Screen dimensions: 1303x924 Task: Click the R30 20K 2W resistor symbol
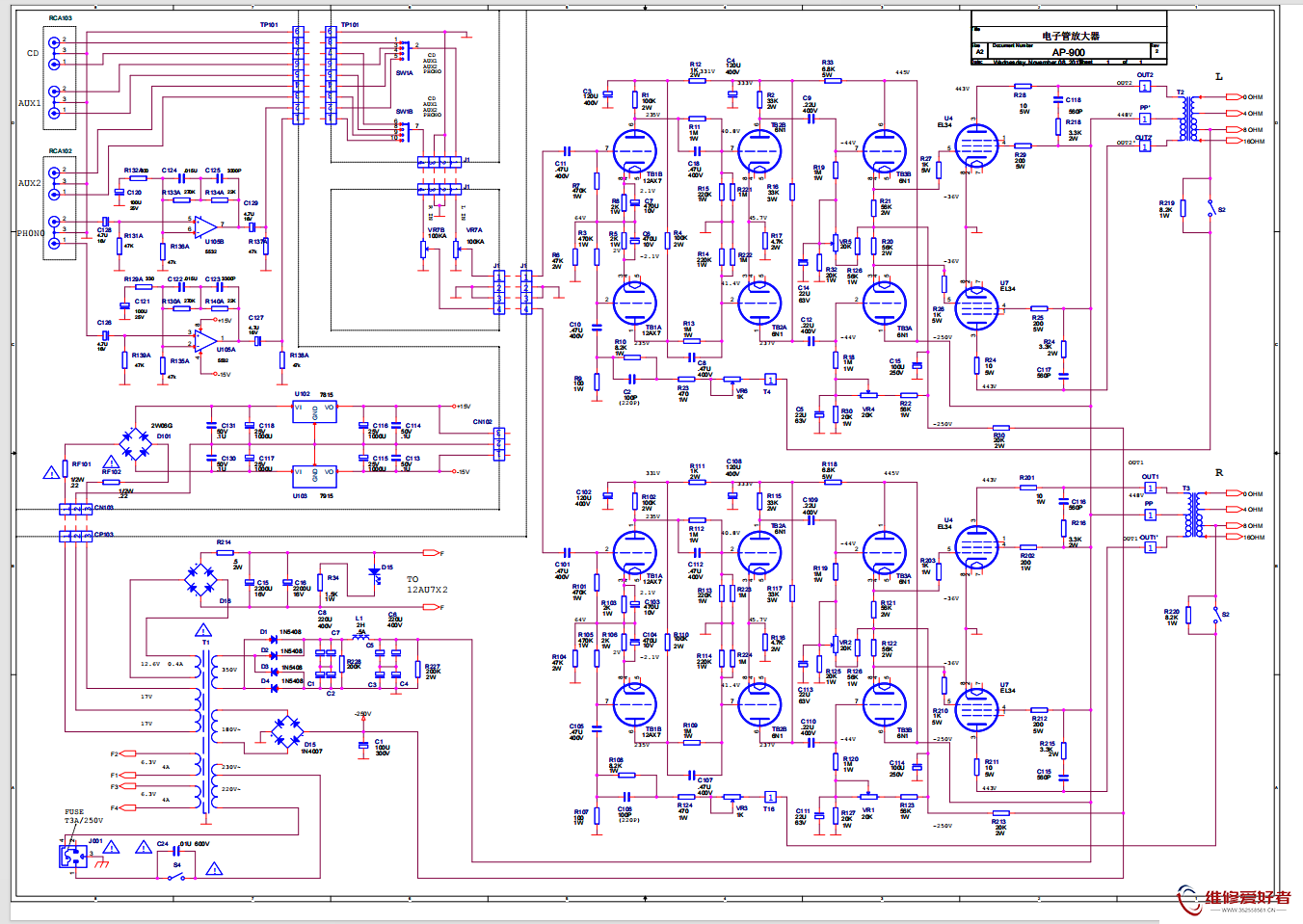pyautogui.click(x=1000, y=427)
